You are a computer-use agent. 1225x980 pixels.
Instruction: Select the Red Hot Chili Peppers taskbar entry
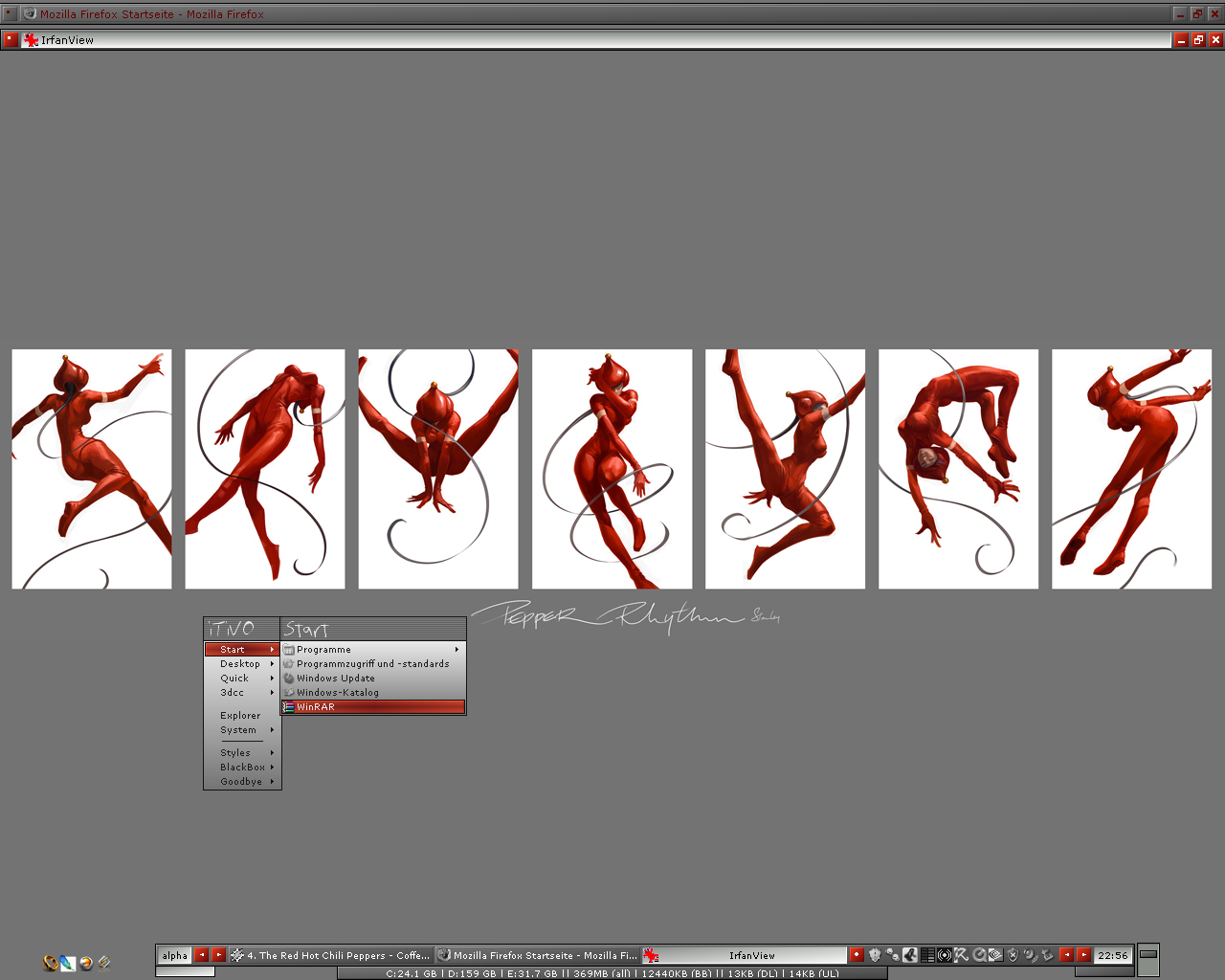331,955
